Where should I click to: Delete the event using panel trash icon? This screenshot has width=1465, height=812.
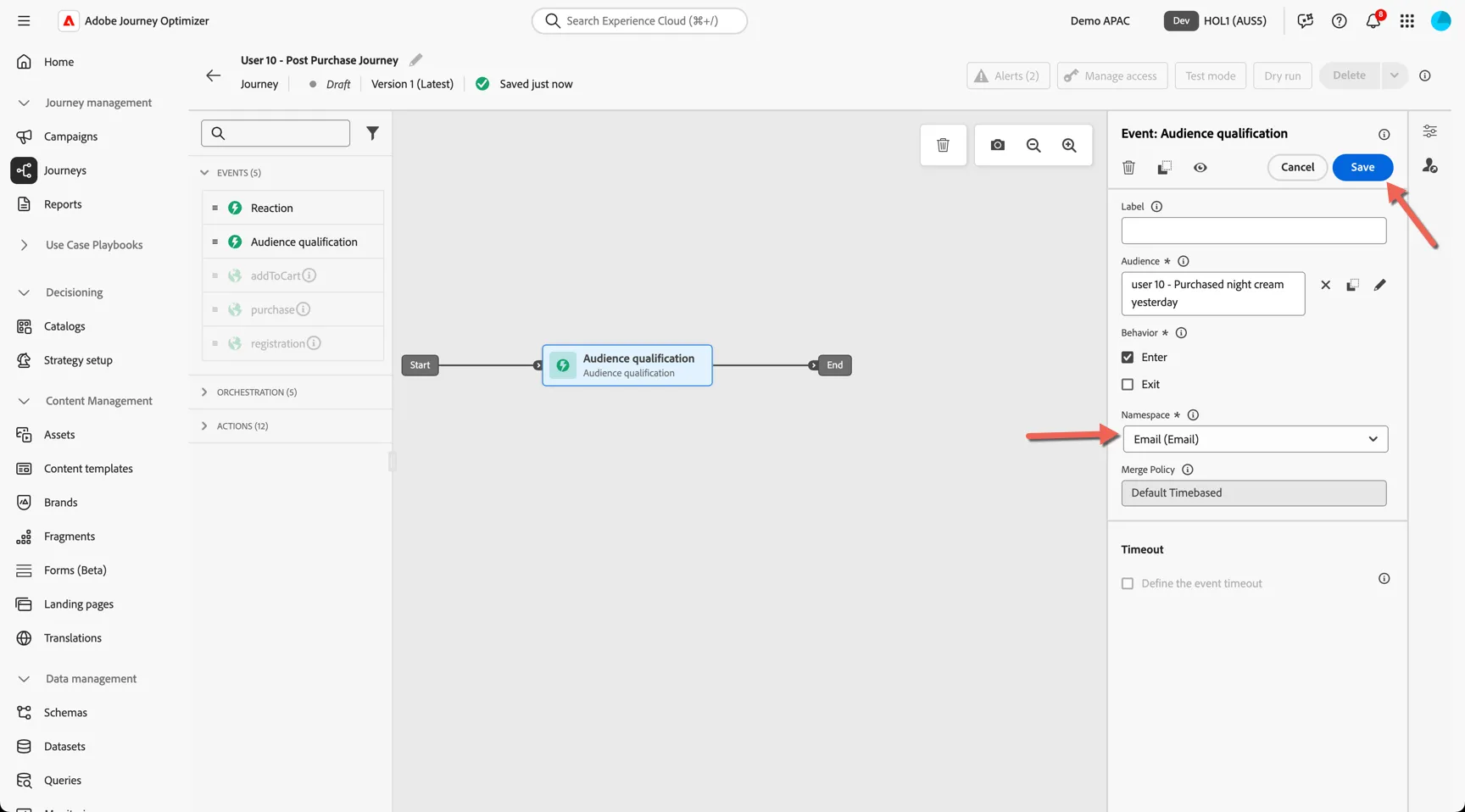(x=1128, y=167)
